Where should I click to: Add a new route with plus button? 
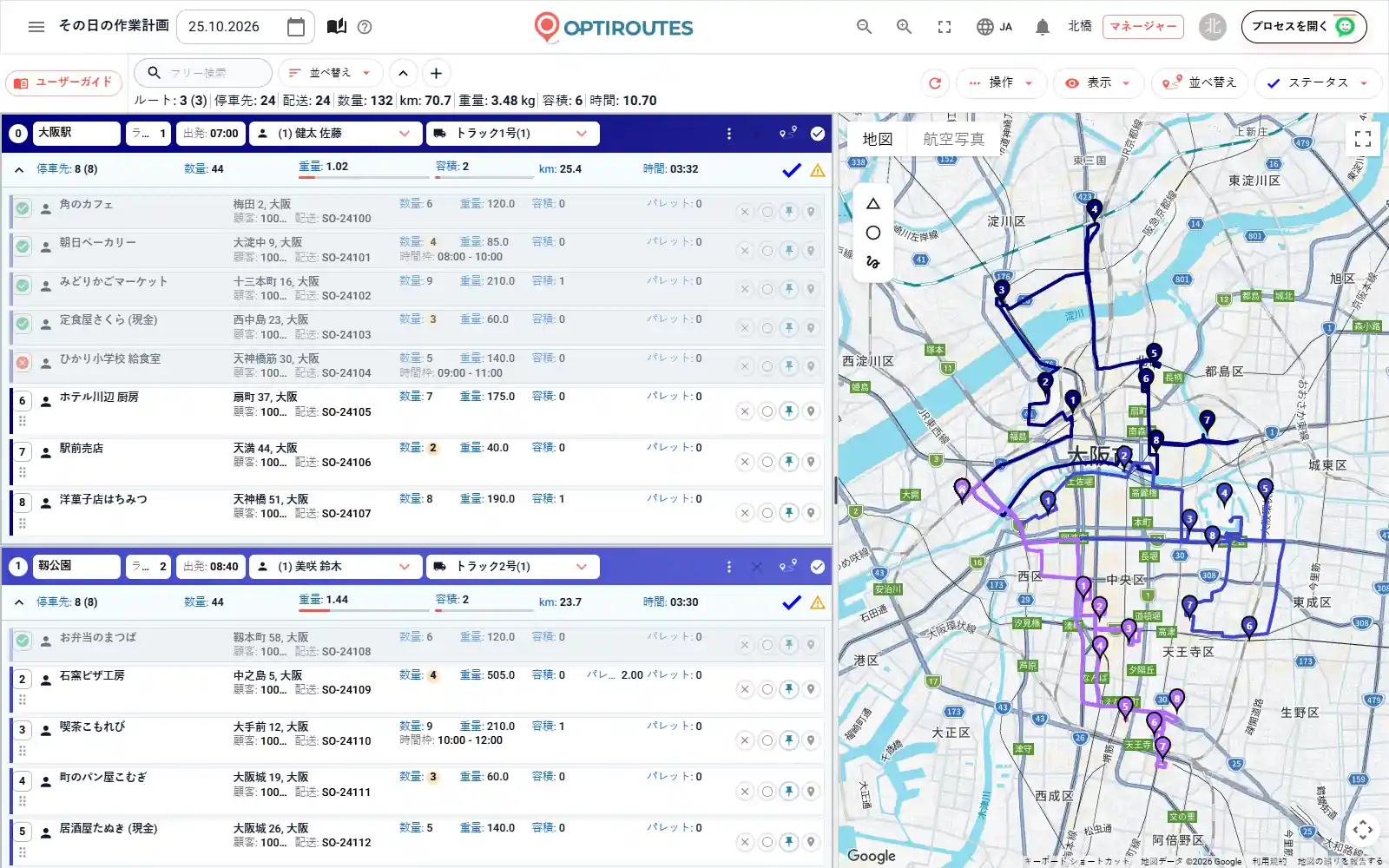coord(436,74)
